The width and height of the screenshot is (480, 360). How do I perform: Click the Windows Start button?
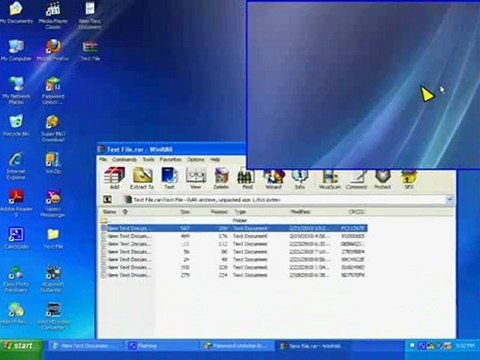(x=21, y=346)
